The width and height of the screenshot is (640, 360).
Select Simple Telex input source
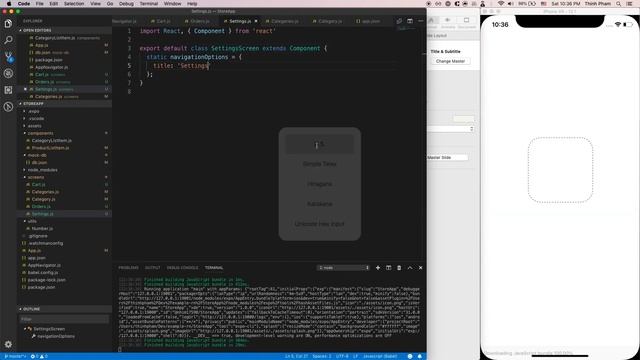(320, 164)
